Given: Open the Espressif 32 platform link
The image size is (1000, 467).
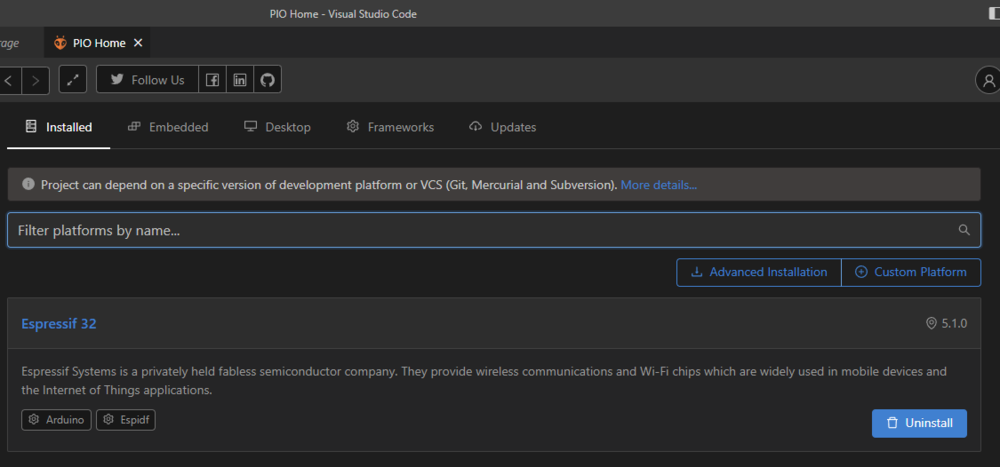Looking at the screenshot, I should (x=59, y=323).
